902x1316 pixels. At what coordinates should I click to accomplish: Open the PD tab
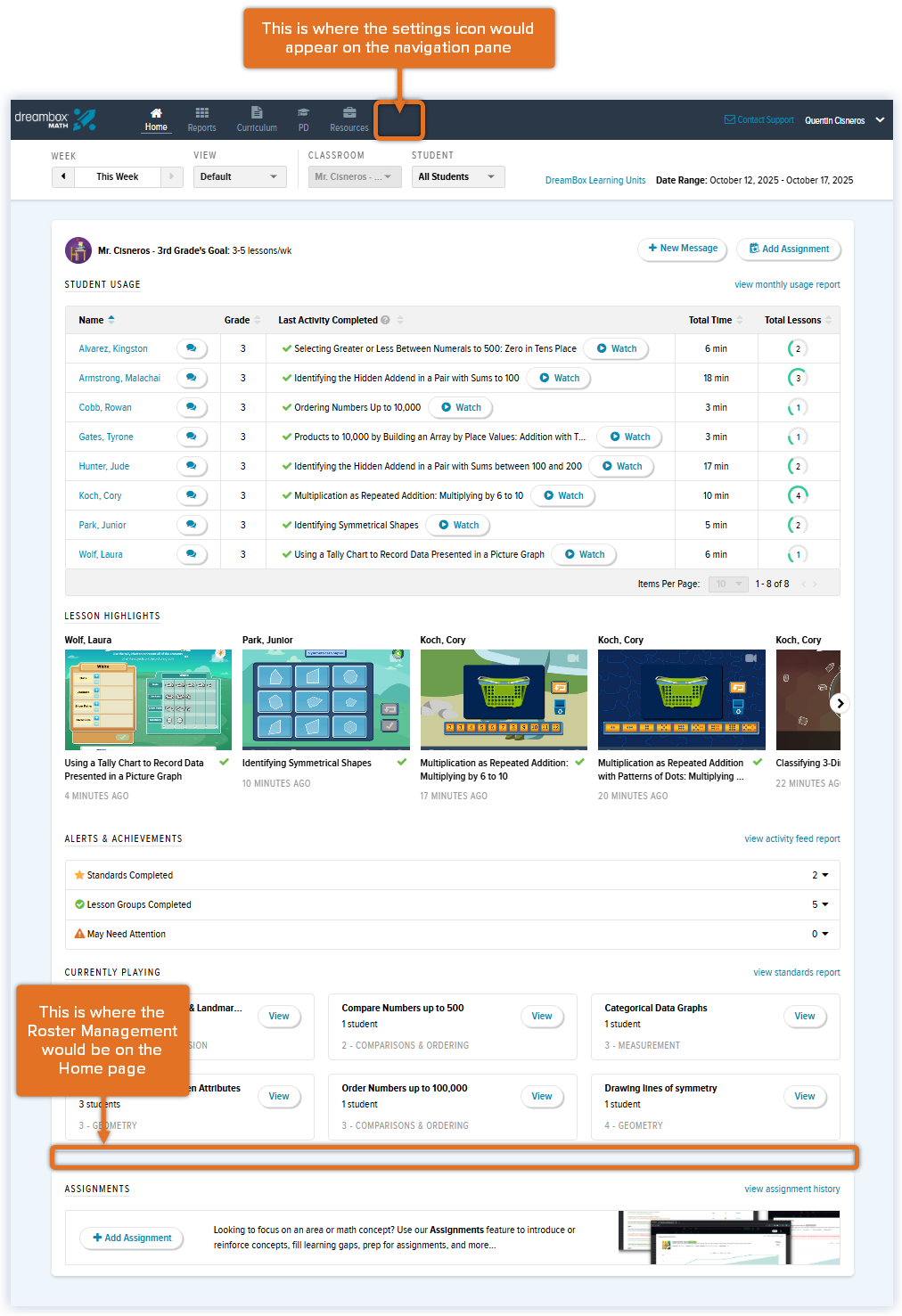tap(303, 119)
